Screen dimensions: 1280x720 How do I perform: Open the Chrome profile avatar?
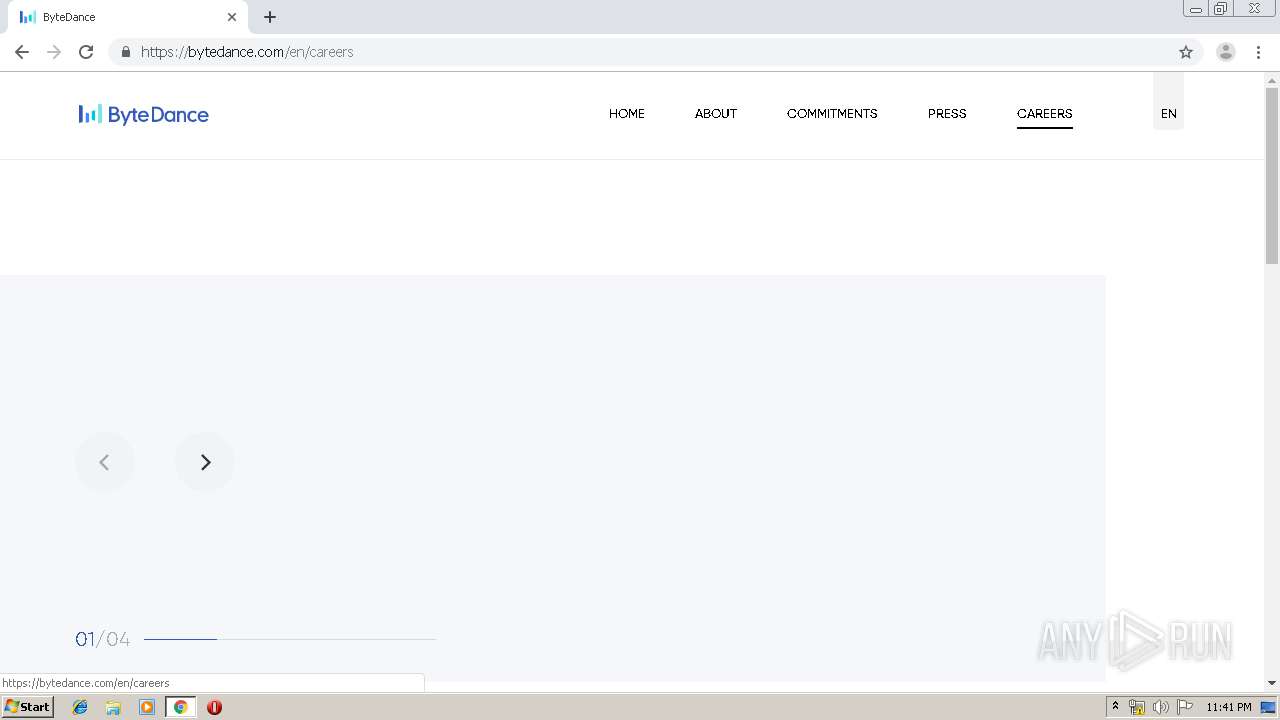tap(1226, 52)
